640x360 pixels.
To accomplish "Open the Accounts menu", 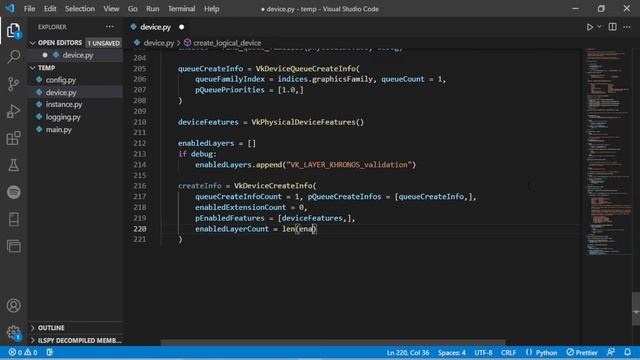I will (13, 305).
